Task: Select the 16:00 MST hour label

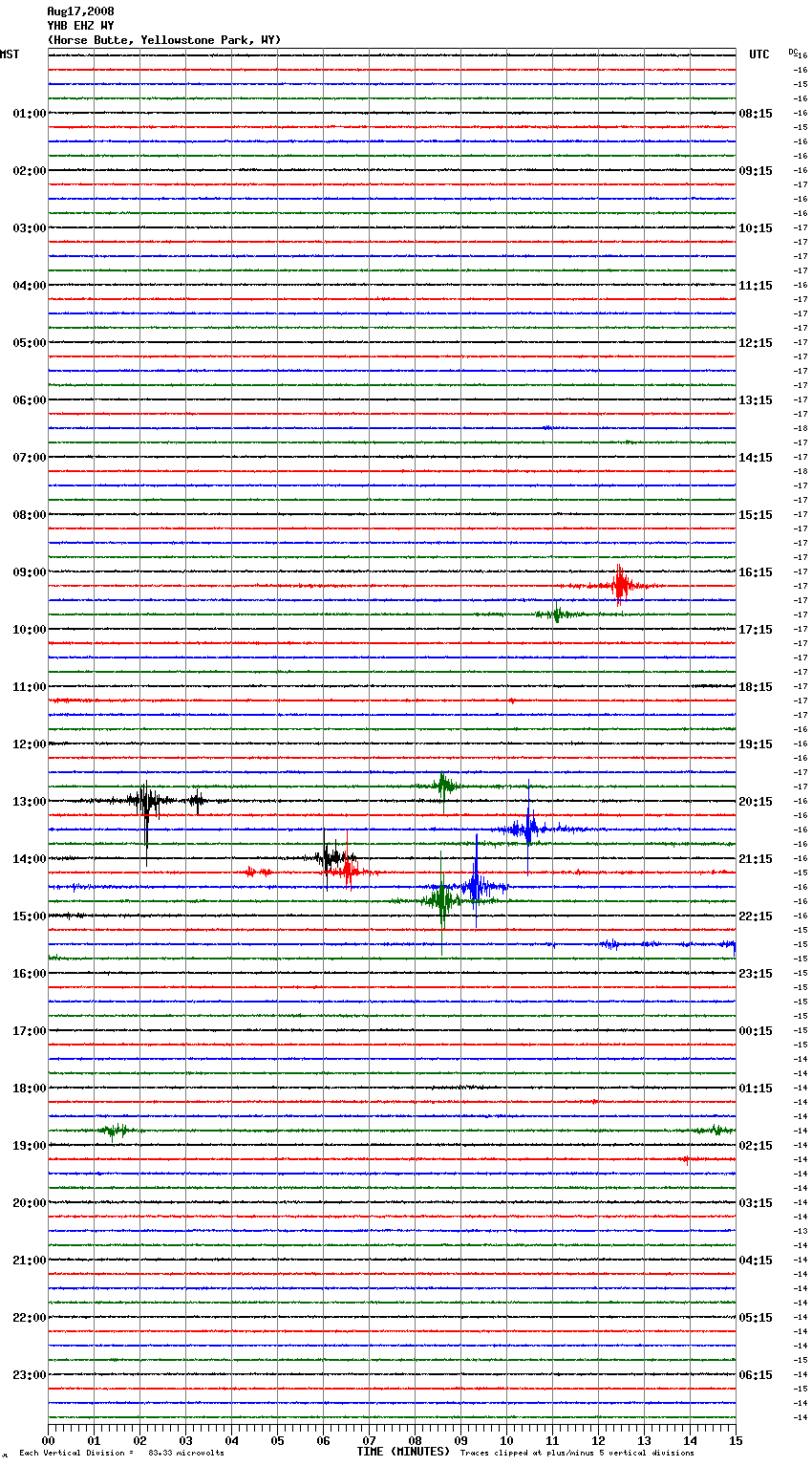Action: click(29, 974)
